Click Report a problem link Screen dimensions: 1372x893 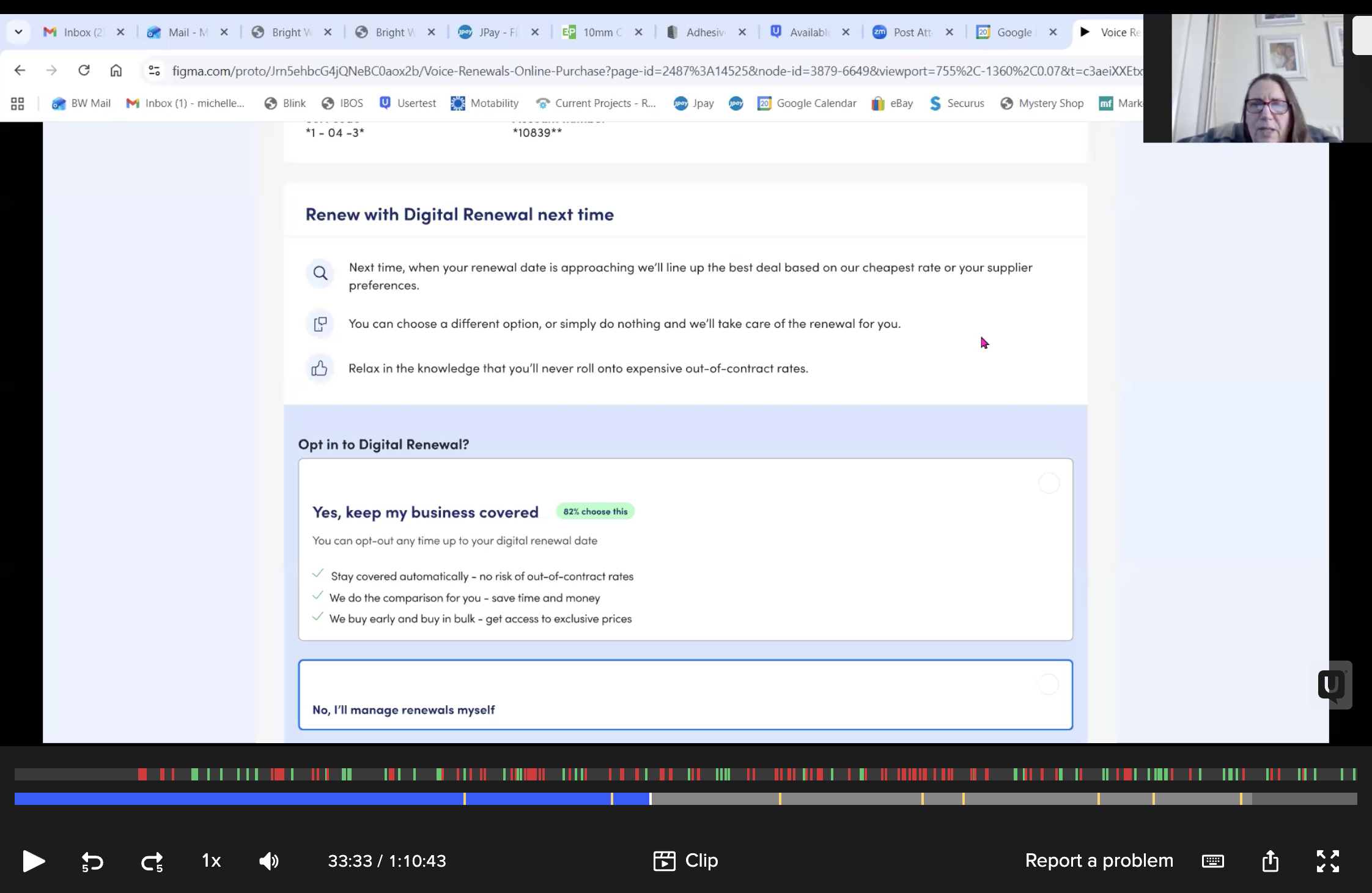click(1099, 861)
